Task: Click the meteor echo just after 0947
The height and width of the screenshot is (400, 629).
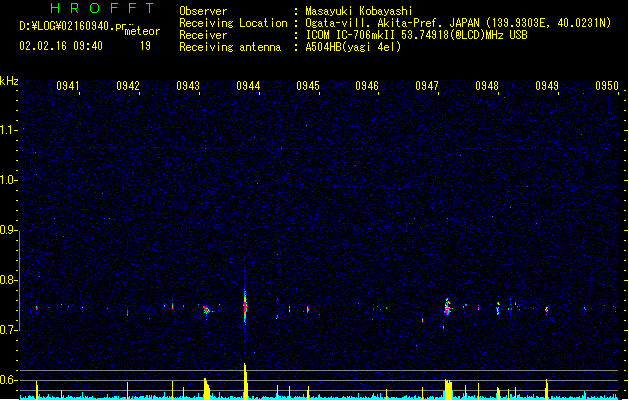Action: [447, 308]
